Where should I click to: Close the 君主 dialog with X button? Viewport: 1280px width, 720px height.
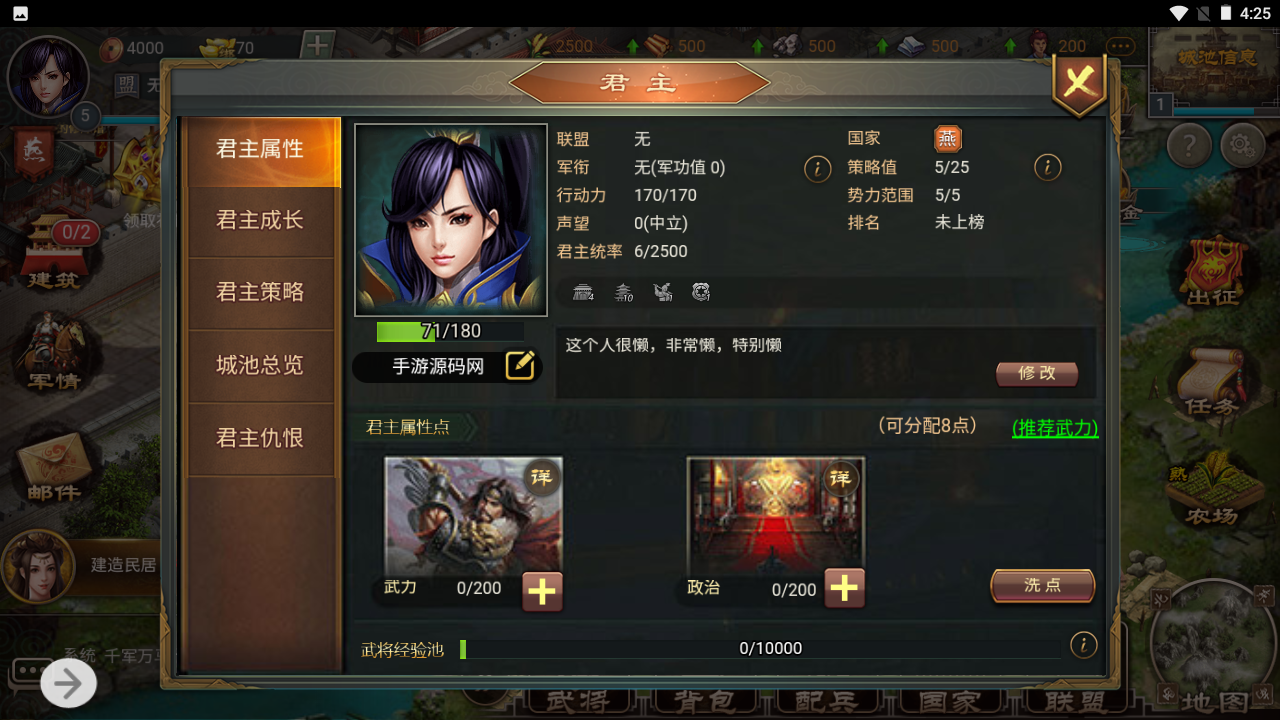click(1079, 84)
